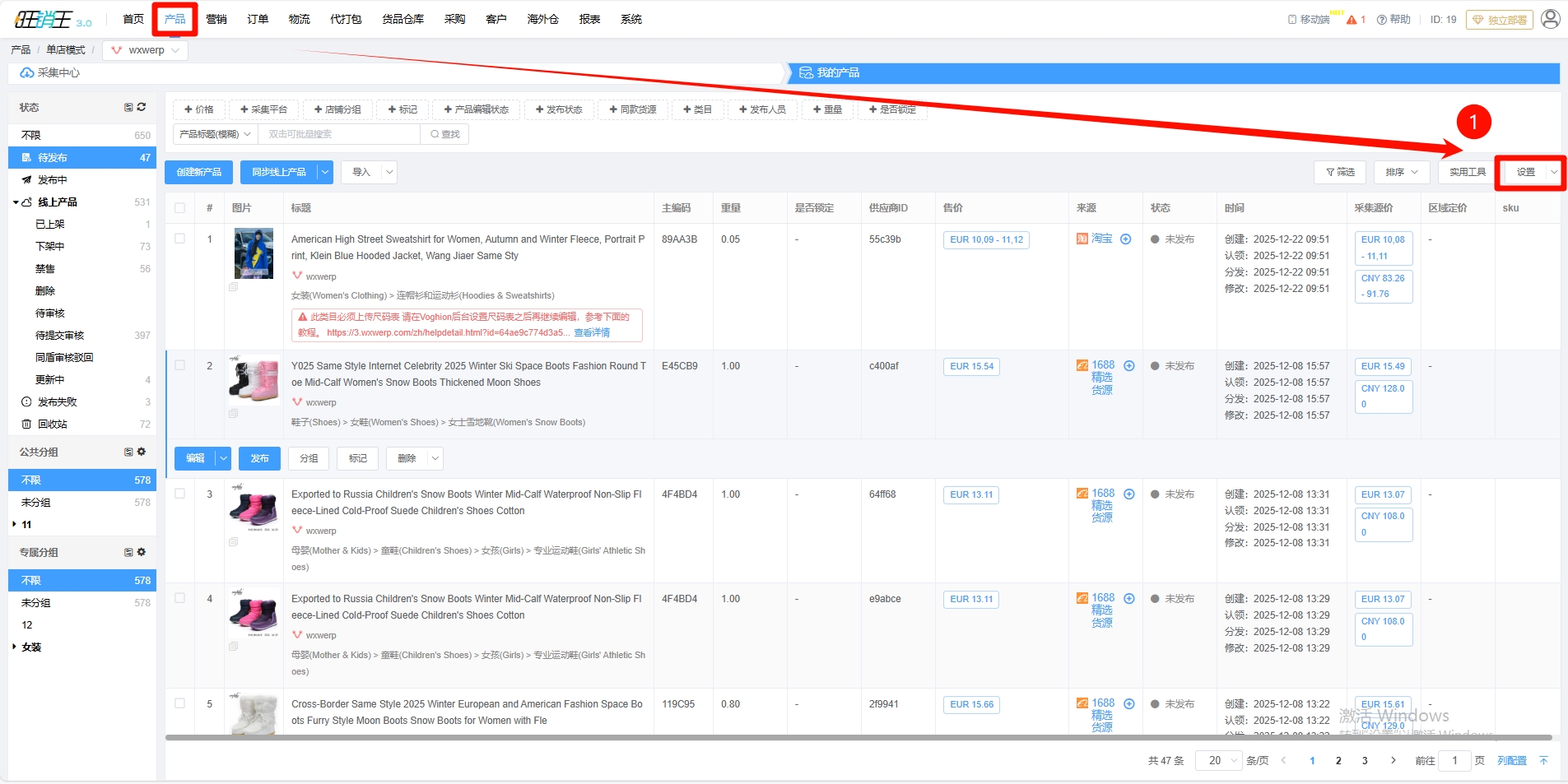The image size is (1568, 784).
Task: Click the user avatar icon at top right
Action: click(x=1550, y=19)
